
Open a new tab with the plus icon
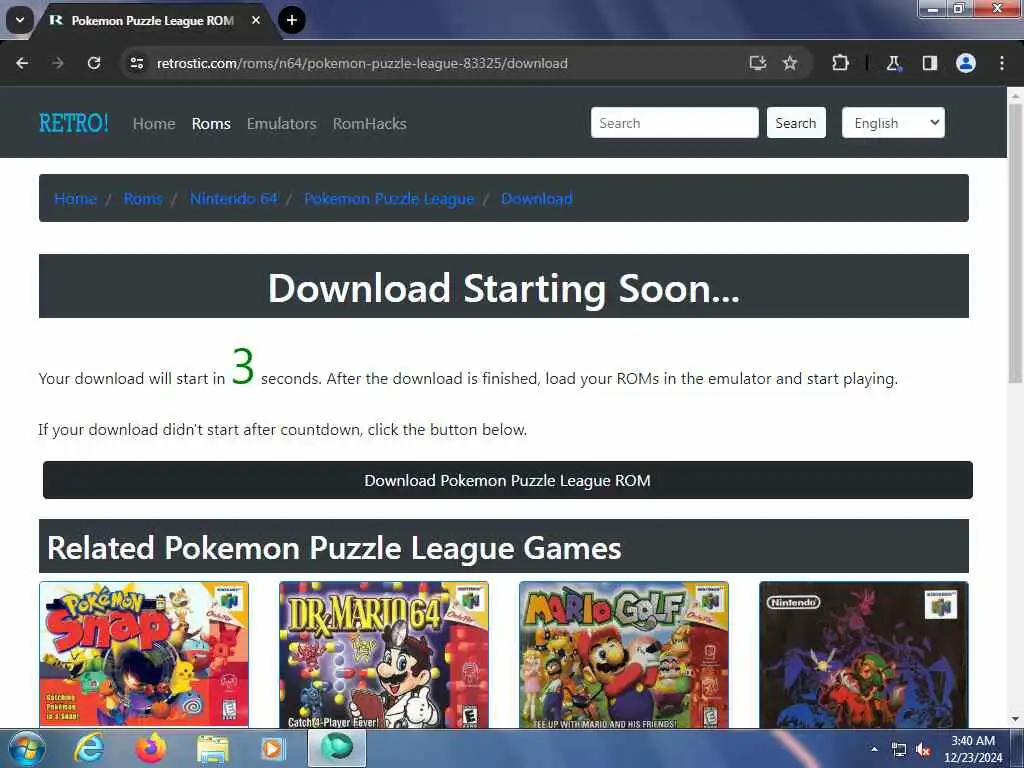(x=292, y=20)
